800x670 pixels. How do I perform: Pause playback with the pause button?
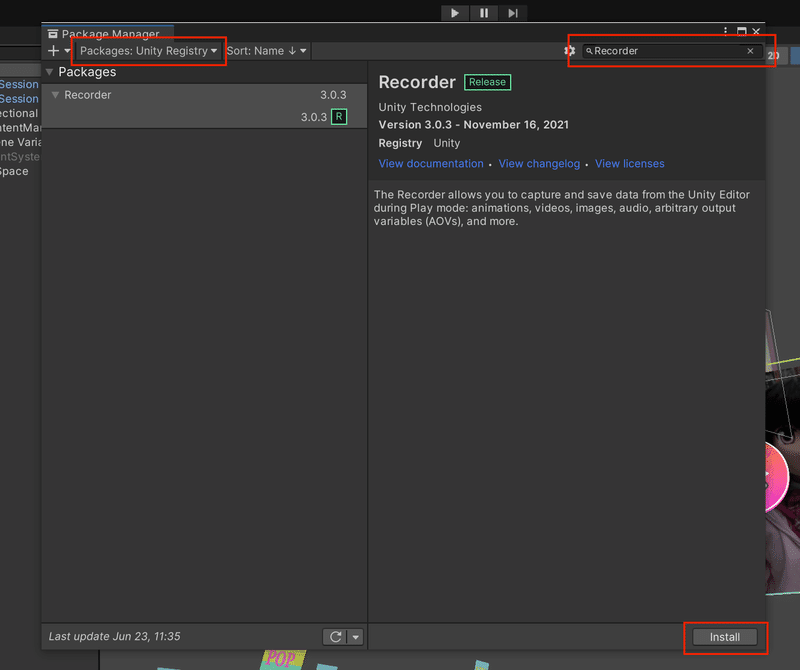[x=484, y=13]
